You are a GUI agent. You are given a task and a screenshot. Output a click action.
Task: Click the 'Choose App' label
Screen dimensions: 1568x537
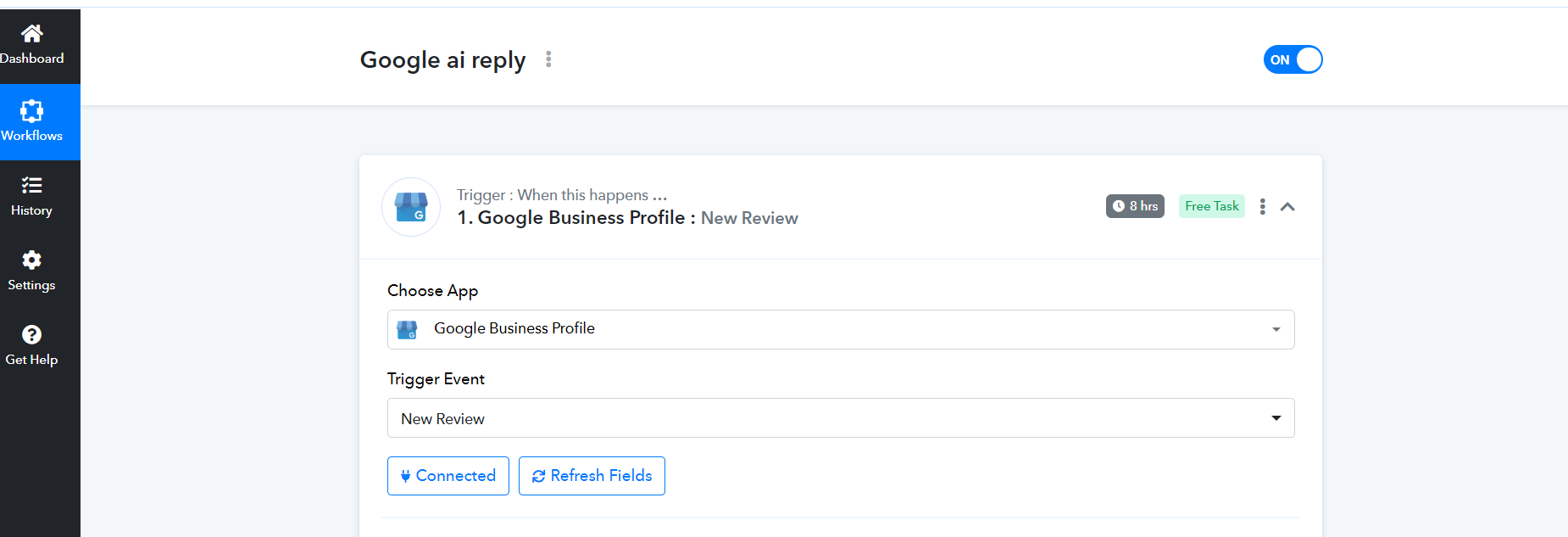tap(432, 291)
